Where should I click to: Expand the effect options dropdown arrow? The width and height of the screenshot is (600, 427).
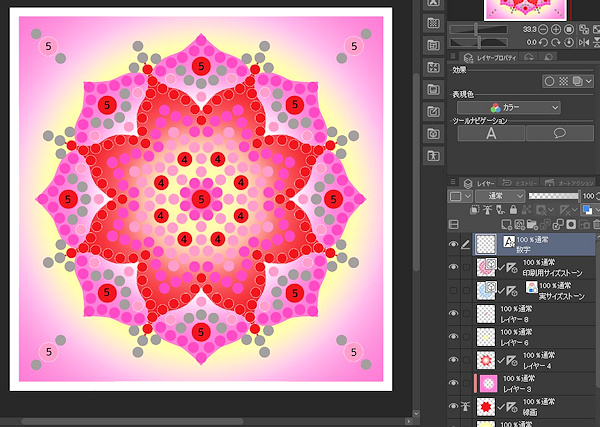pyautogui.click(x=587, y=81)
